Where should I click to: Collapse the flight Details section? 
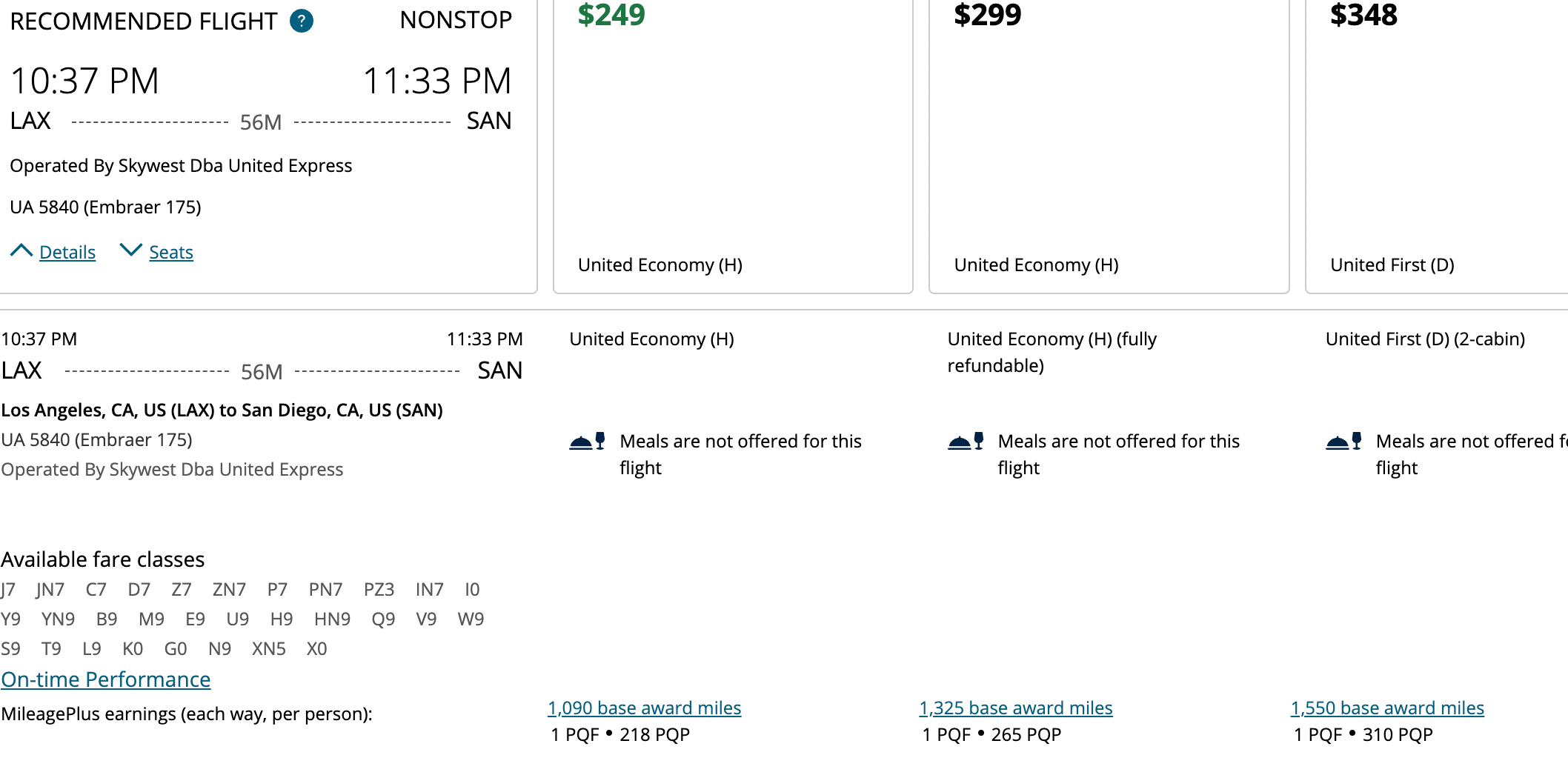67,252
